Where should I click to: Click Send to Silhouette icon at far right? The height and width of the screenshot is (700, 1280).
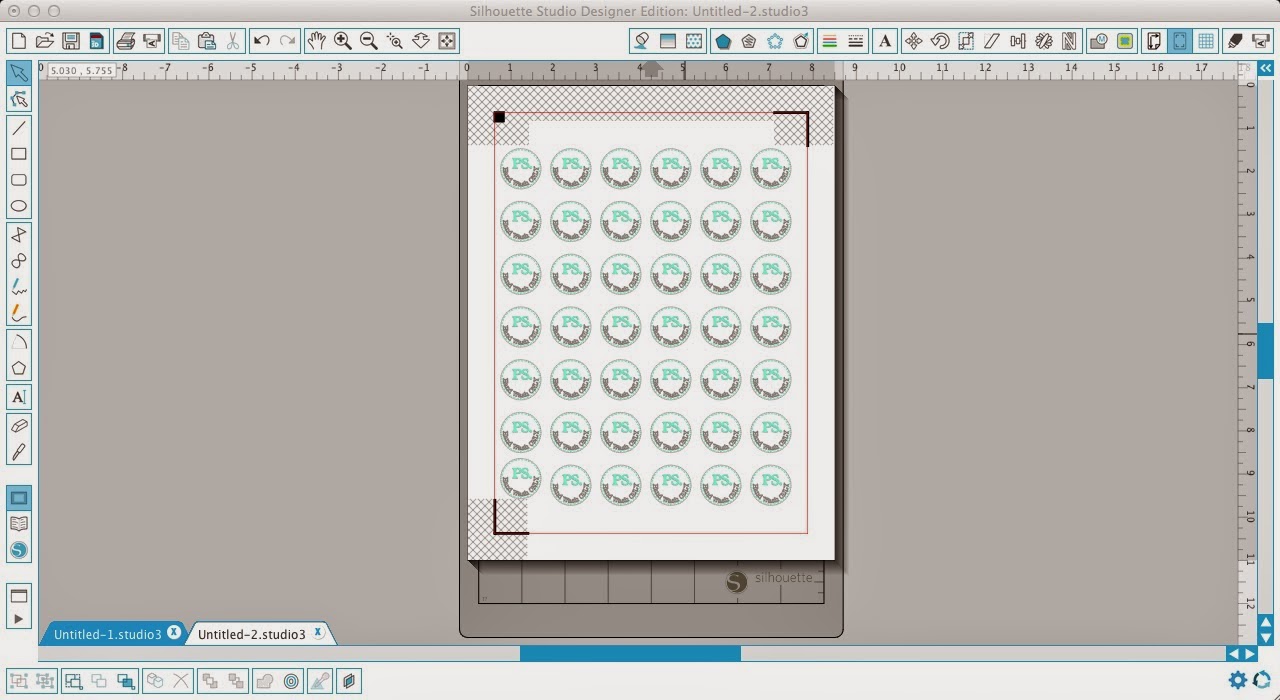[x=1262, y=41]
